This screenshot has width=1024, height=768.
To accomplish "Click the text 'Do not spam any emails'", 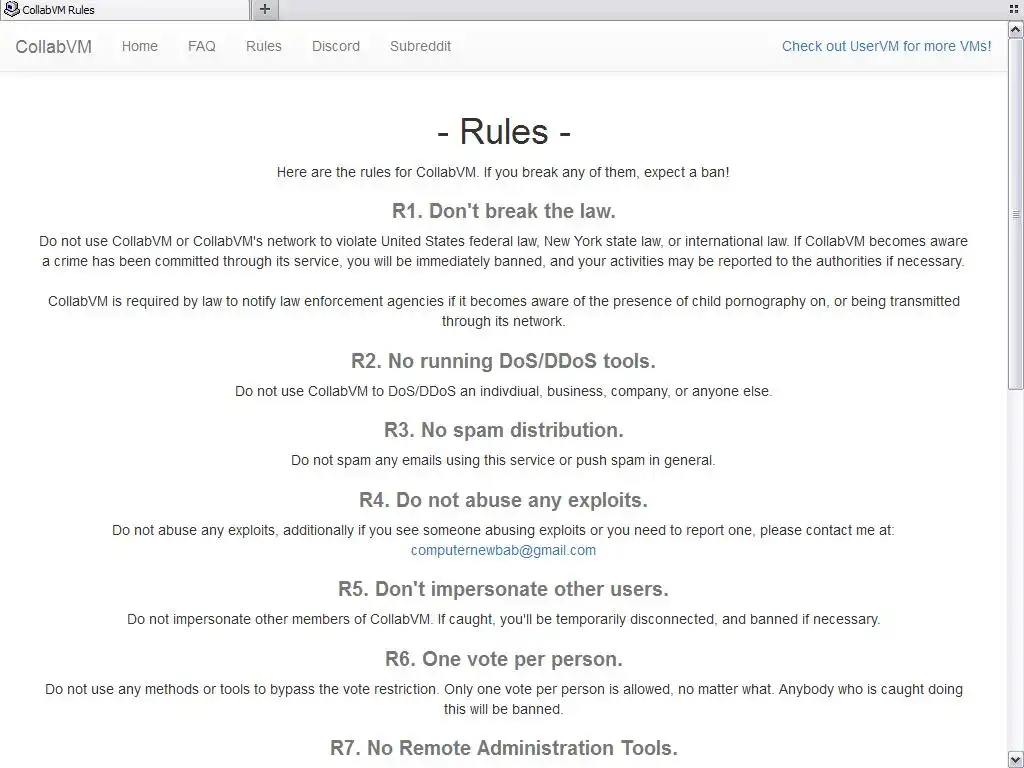I will point(503,460).
